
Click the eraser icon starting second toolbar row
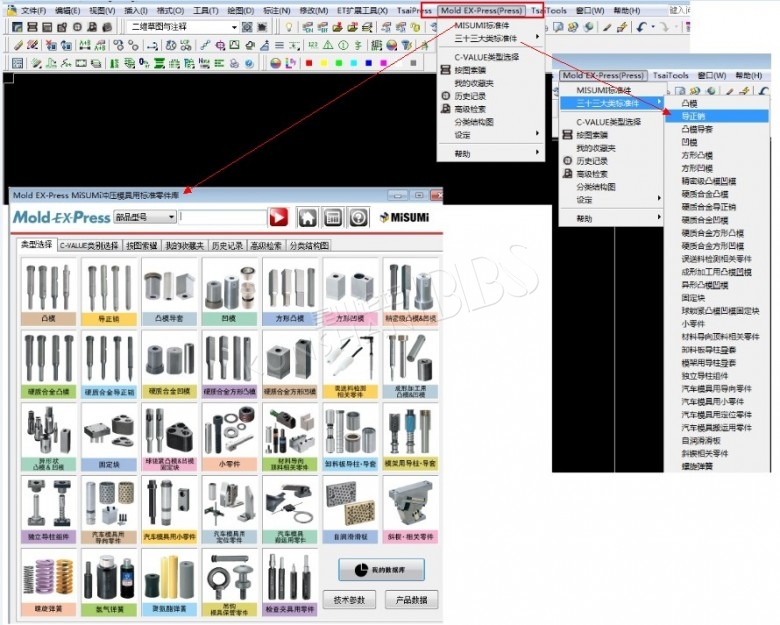click(x=19, y=45)
